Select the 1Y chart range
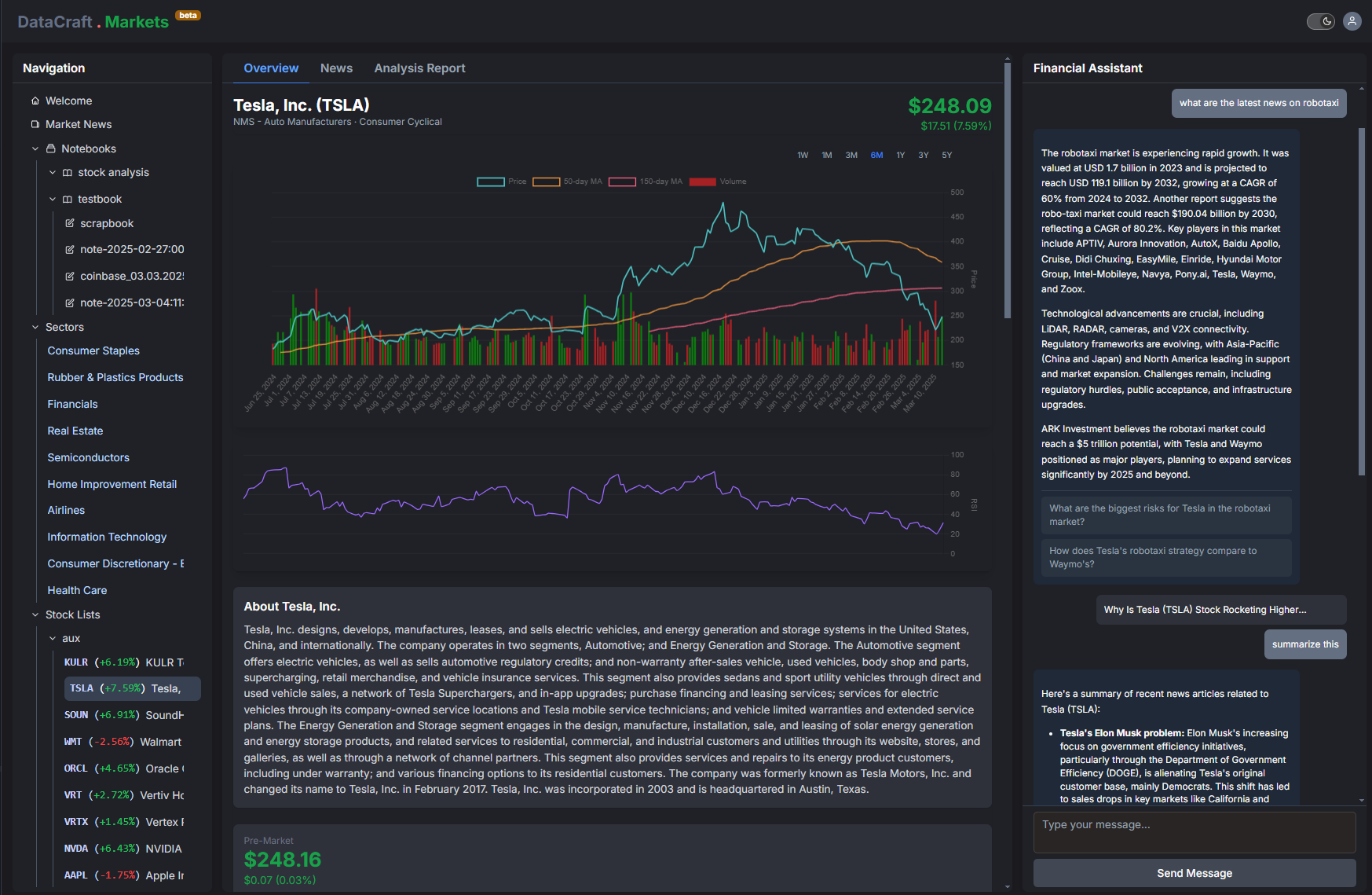 (901, 155)
